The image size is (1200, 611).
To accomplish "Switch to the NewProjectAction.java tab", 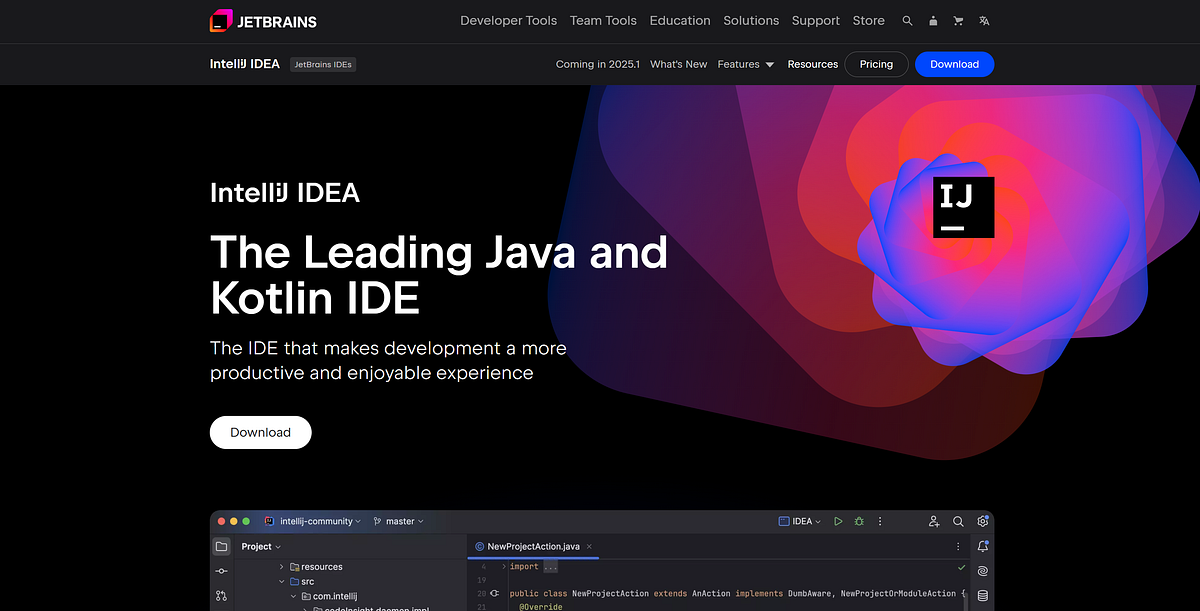I will [x=533, y=546].
